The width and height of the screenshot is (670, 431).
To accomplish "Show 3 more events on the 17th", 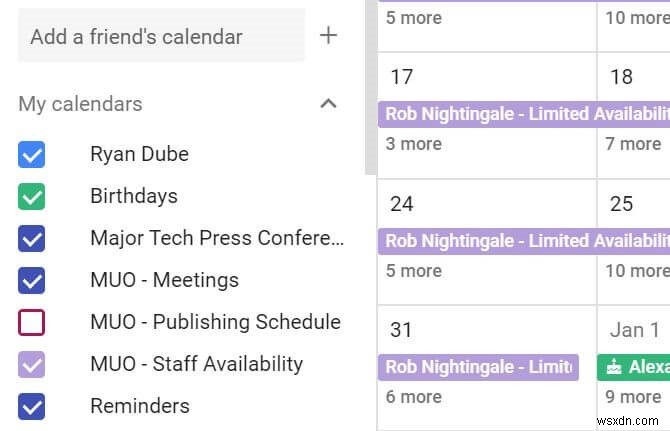I will tap(414, 144).
